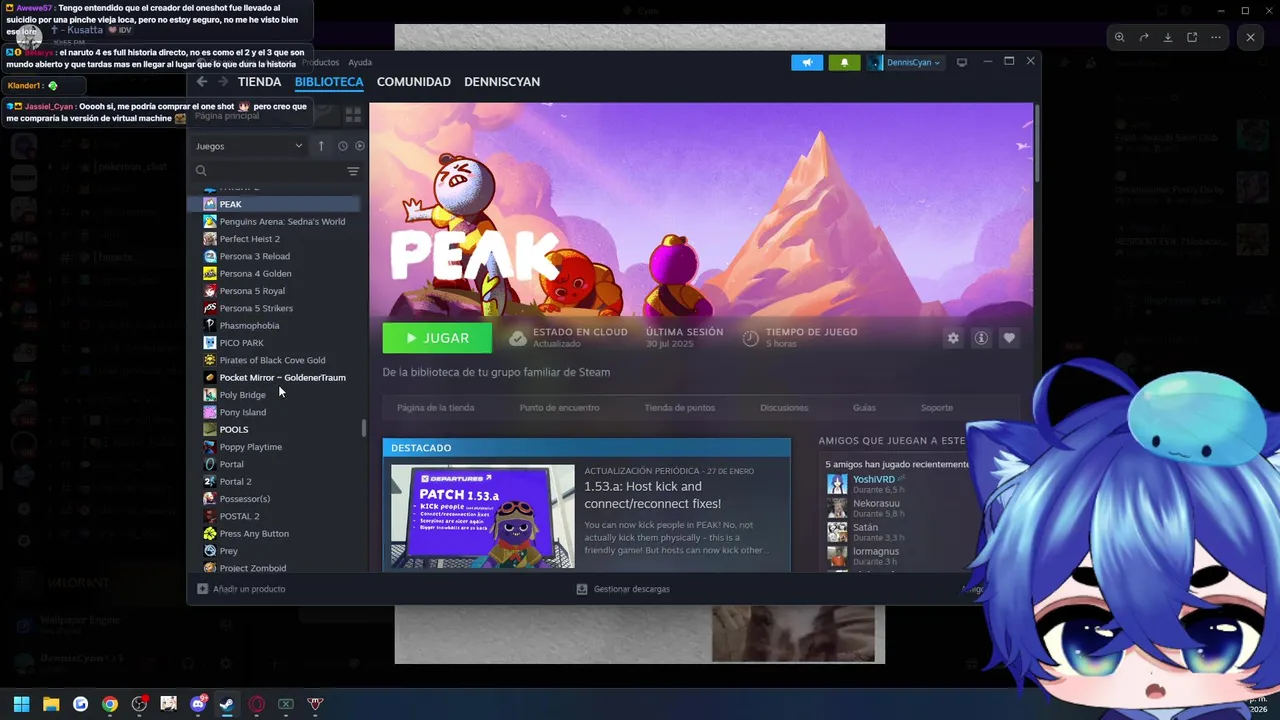Open Gestionar descargas
This screenshot has width=1280, height=720.
[x=623, y=589]
